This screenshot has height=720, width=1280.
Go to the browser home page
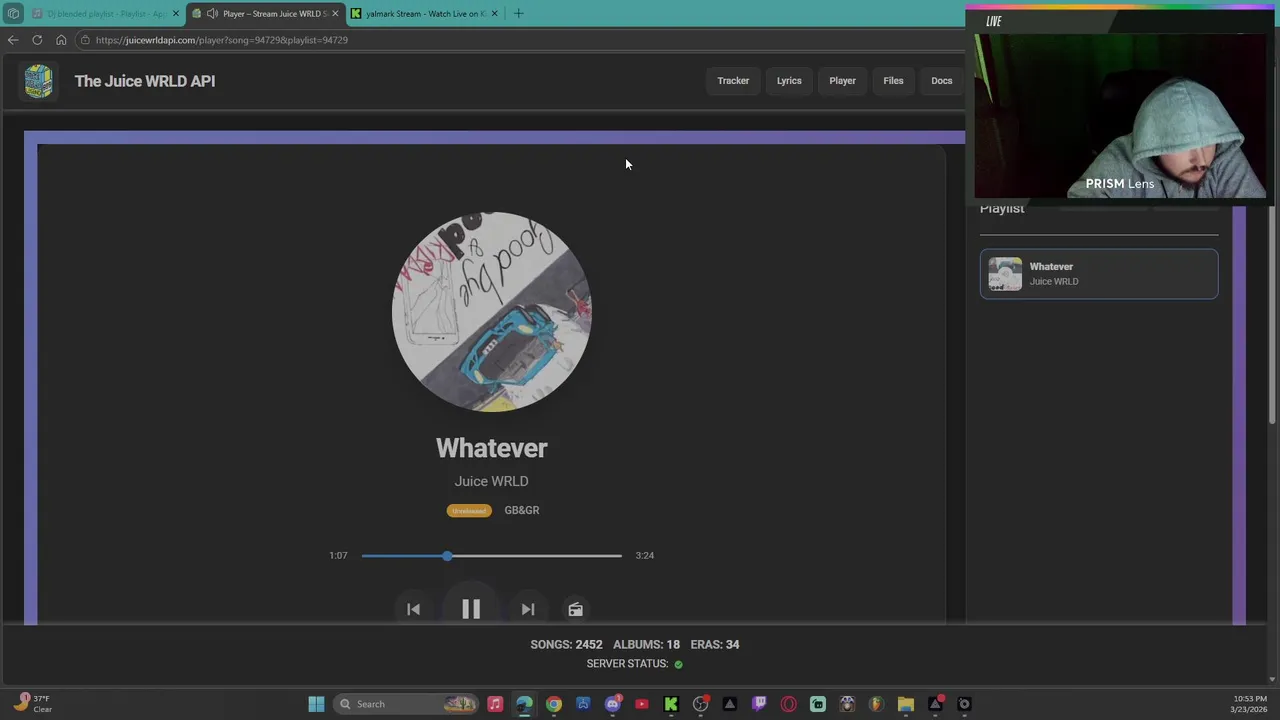point(61,40)
